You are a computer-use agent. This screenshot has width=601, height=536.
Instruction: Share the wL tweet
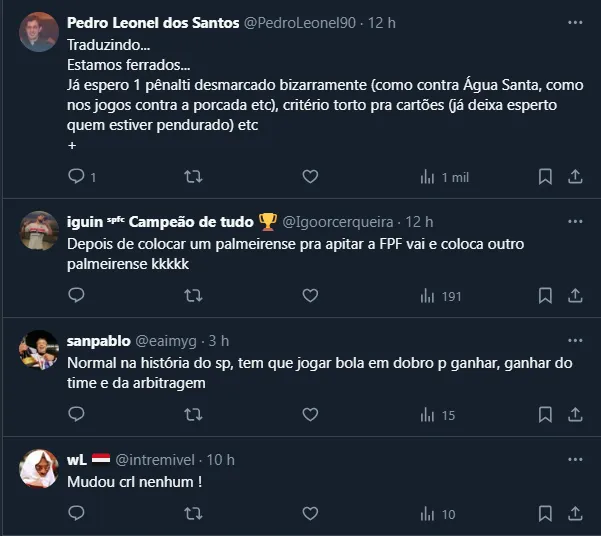point(575,514)
